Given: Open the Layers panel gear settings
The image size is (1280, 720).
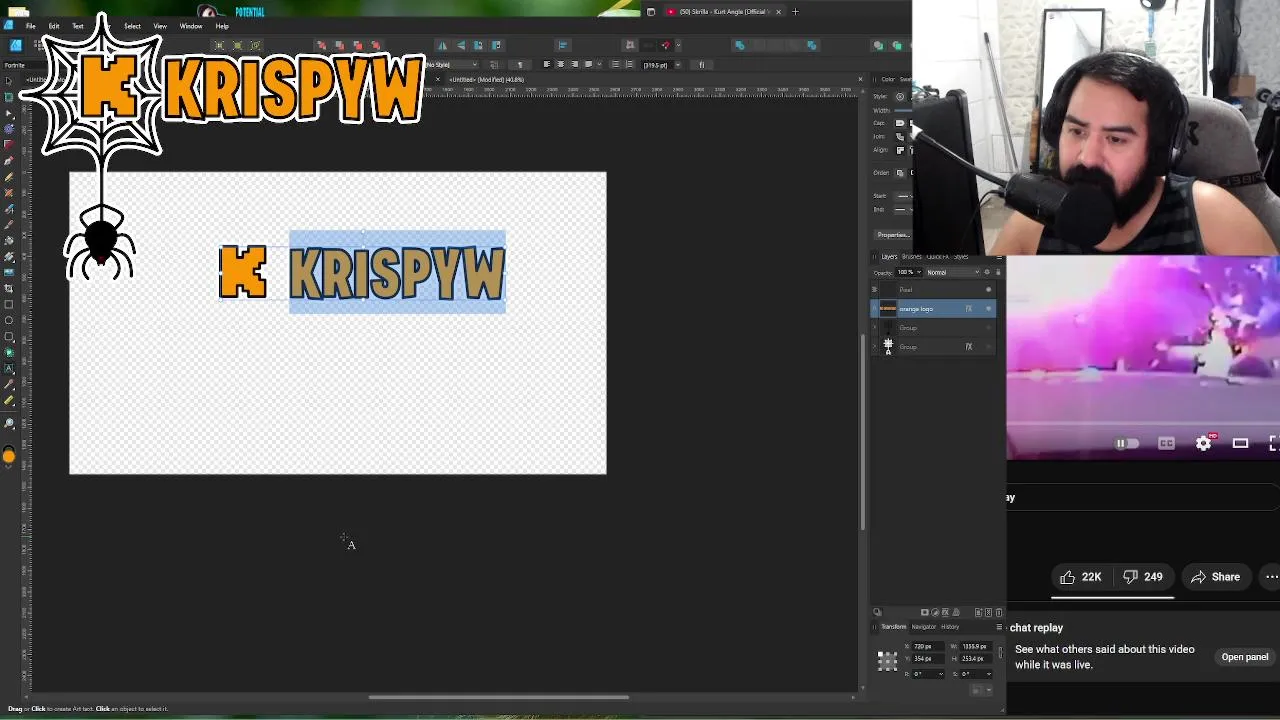Looking at the screenshot, I should pos(987,272).
